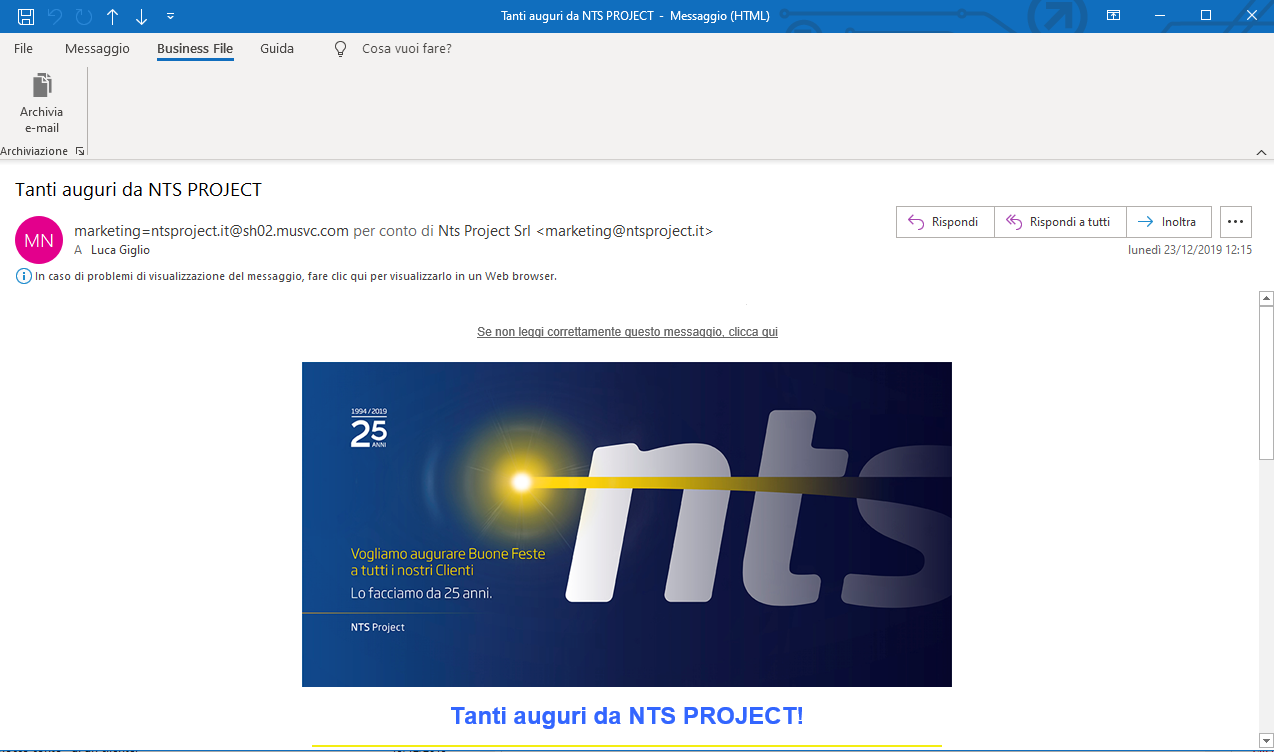The height and width of the screenshot is (752, 1274).
Task: Click the Archivia e-mail button
Action: (x=42, y=103)
